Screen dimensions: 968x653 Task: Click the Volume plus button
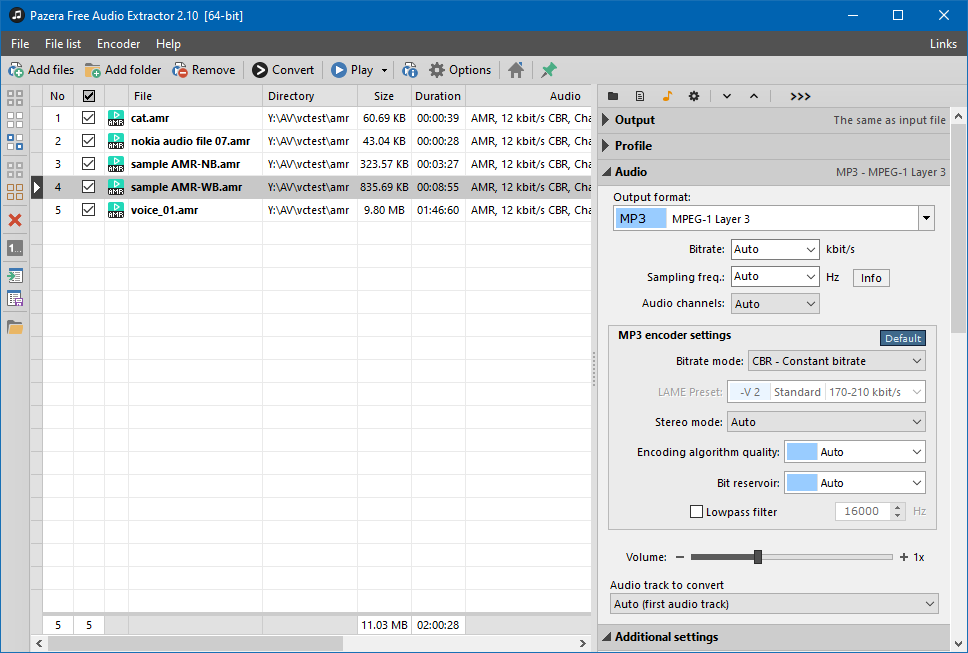coord(904,557)
